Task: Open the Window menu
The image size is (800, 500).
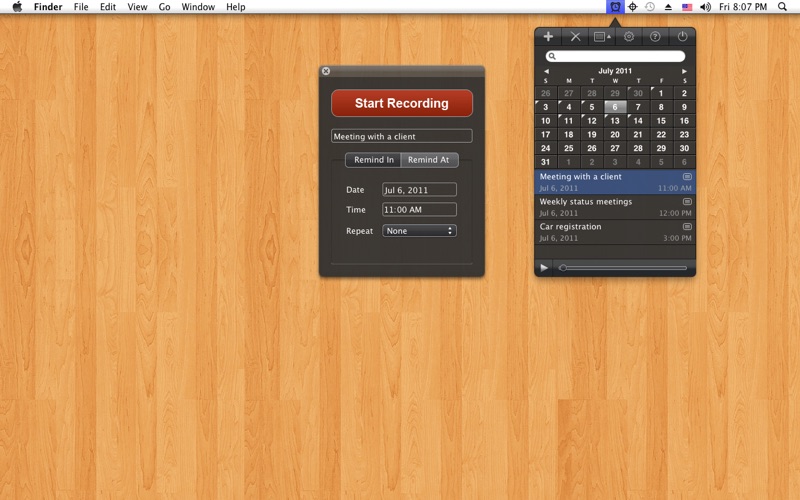Action: 198,7
